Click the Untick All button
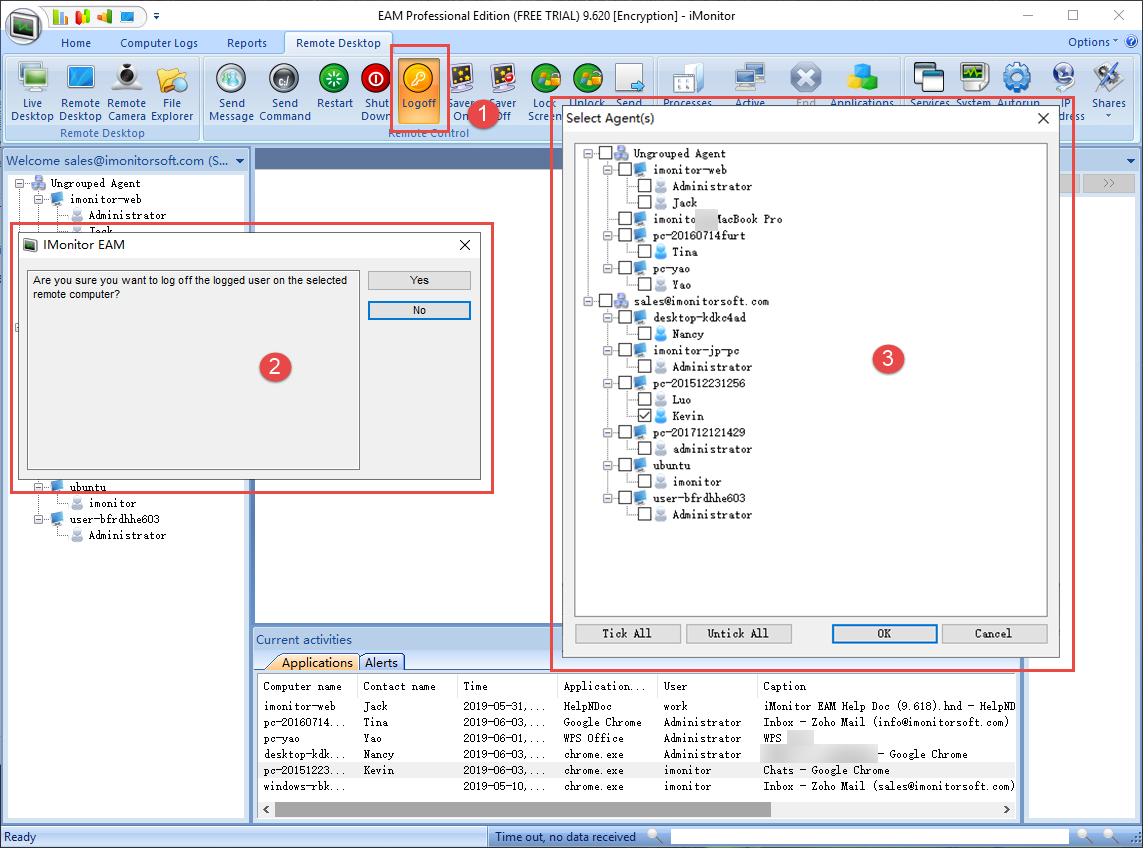 (738, 634)
